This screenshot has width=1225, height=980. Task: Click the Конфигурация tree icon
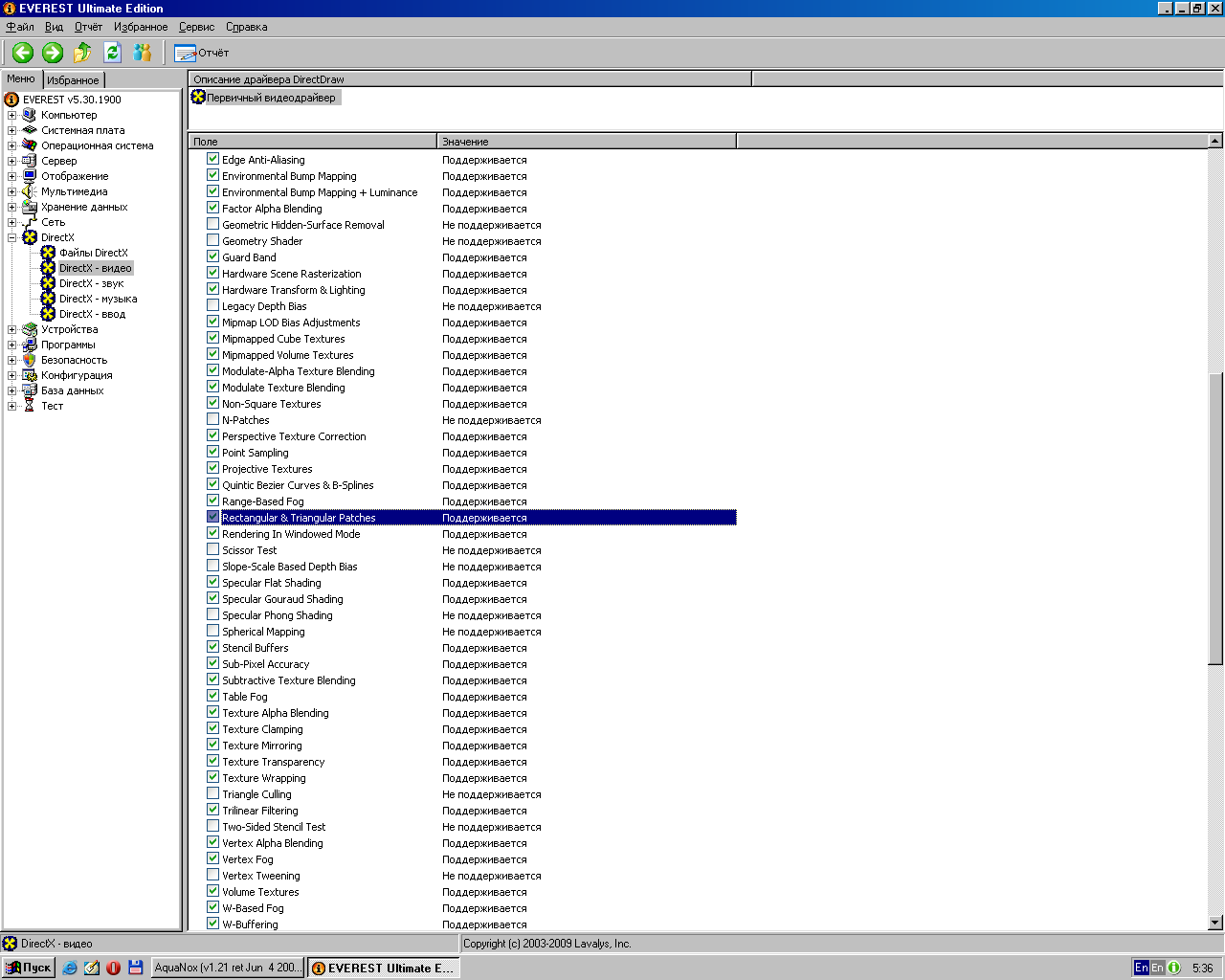point(30,375)
